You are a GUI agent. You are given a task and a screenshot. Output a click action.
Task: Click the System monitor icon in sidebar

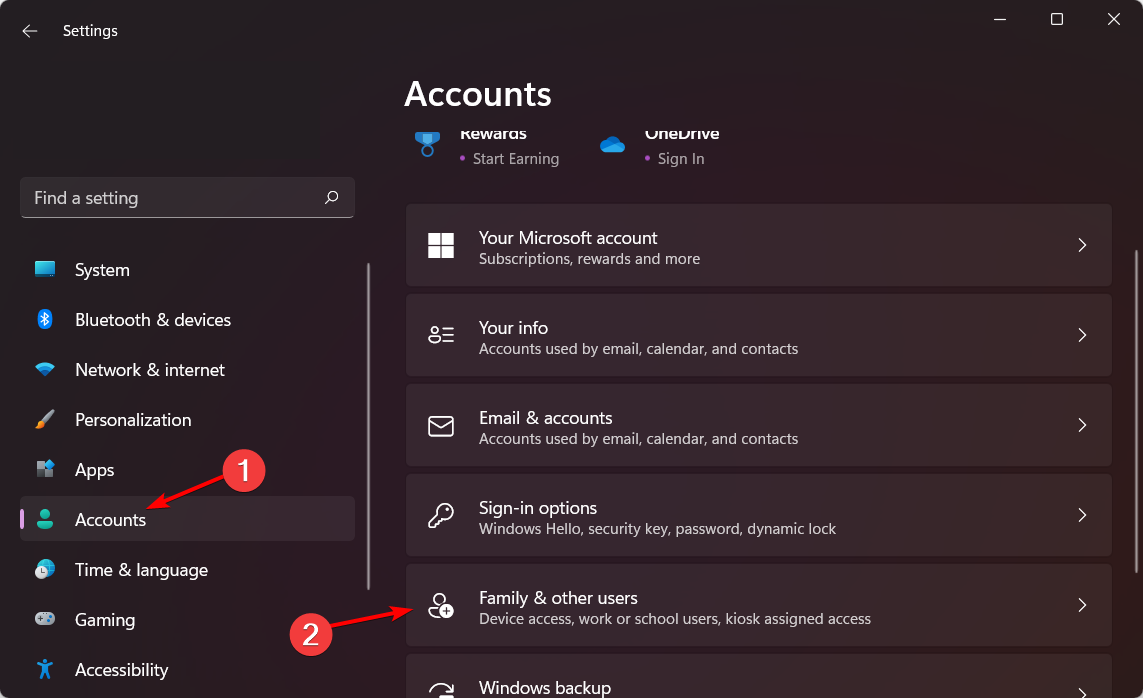45,270
